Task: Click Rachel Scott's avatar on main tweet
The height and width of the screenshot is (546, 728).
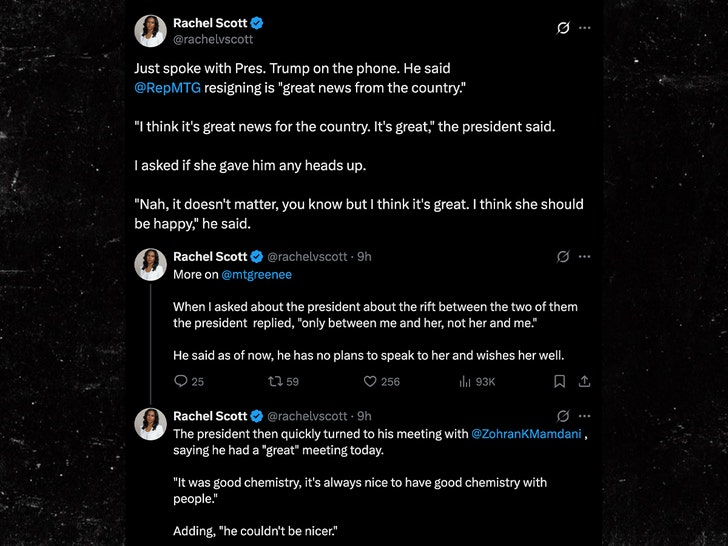Action: (151, 31)
